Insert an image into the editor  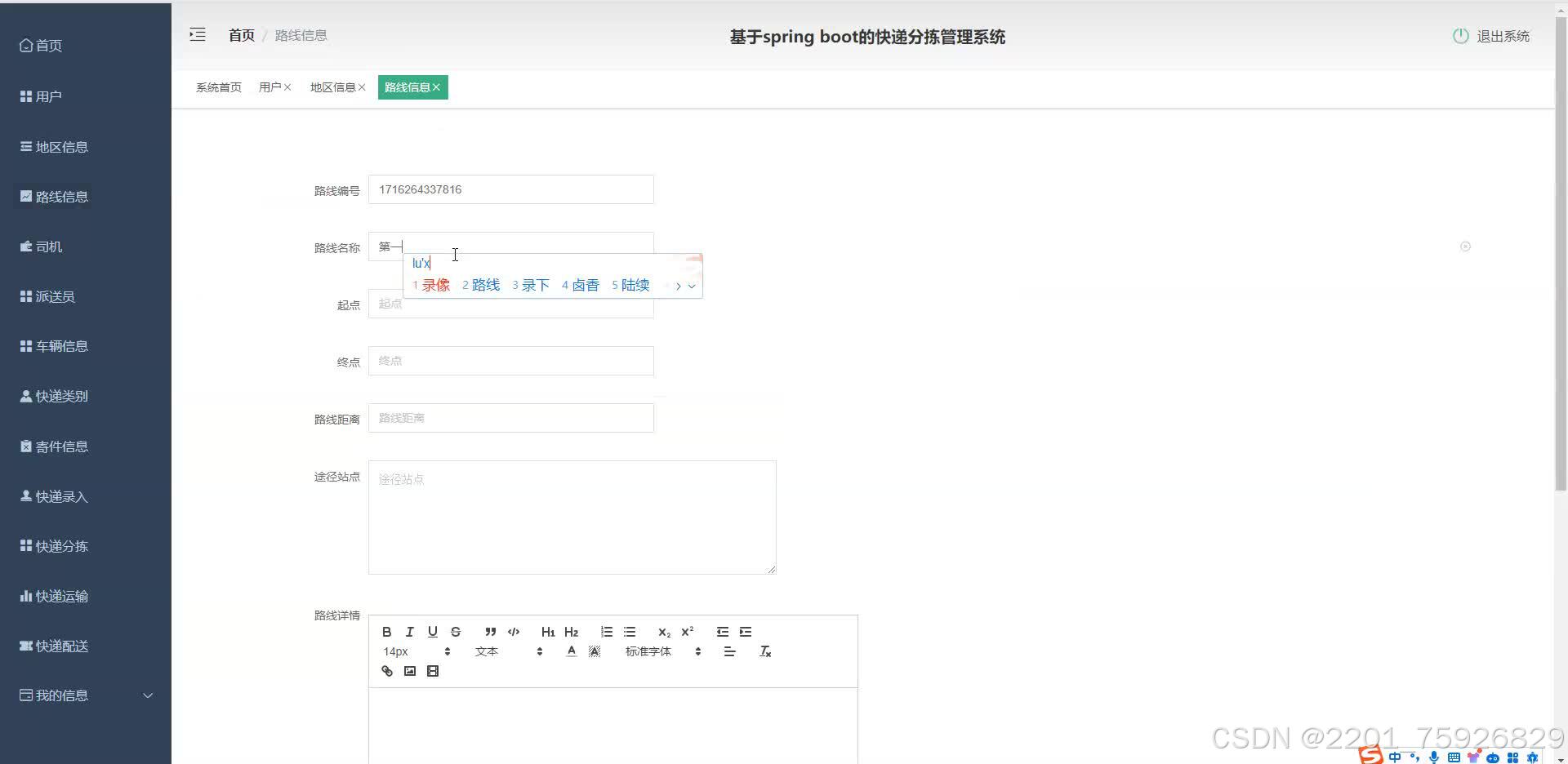[410, 671]
